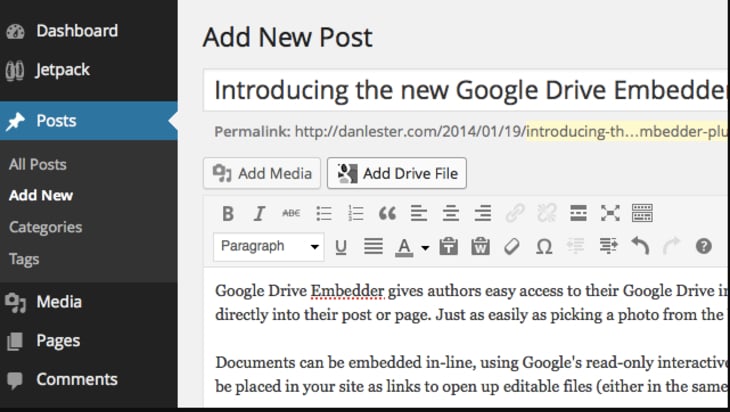Undo the last edit
Screen dimensions: 730x412
pos(640,245)
